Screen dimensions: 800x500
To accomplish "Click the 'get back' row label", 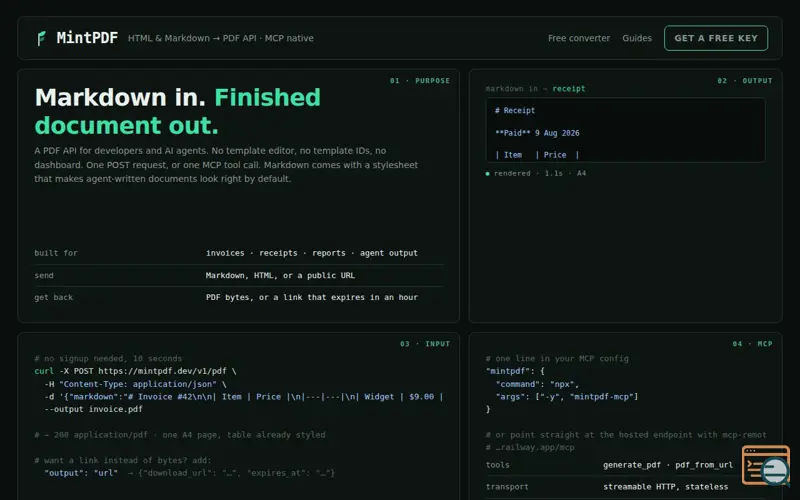I will pos(54,297).
